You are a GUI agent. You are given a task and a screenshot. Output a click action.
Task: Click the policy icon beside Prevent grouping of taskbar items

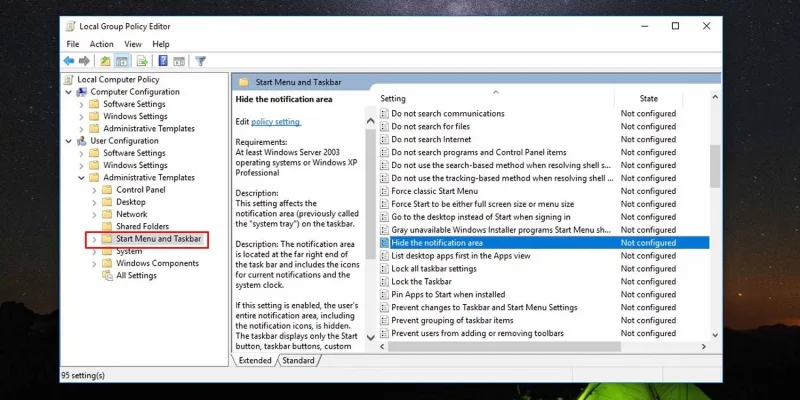[384, 320]
